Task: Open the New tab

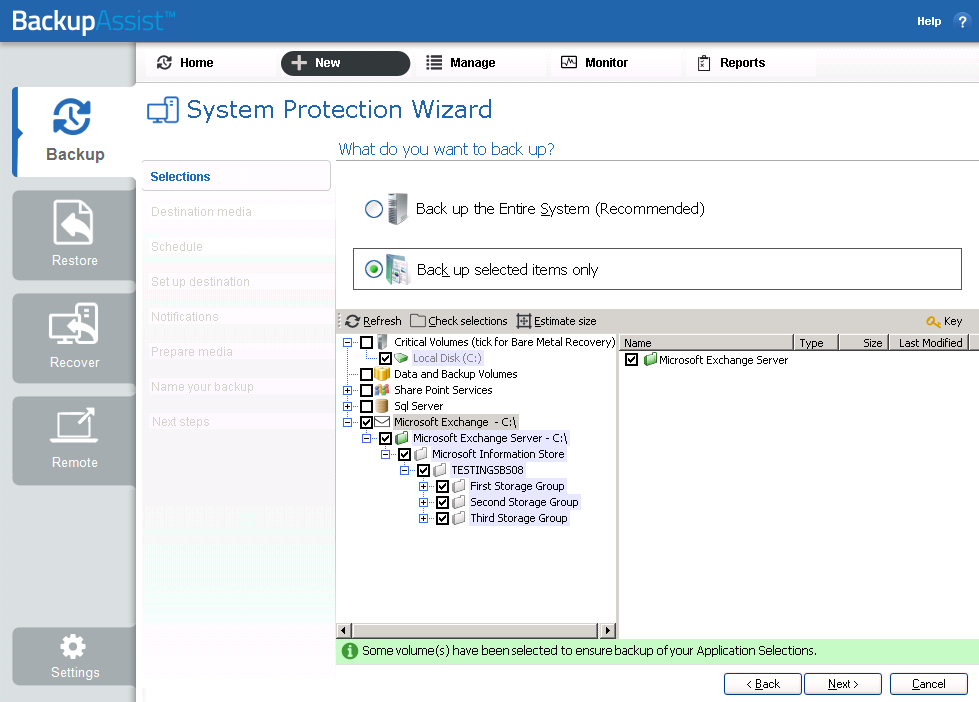Action: [345, 63]
